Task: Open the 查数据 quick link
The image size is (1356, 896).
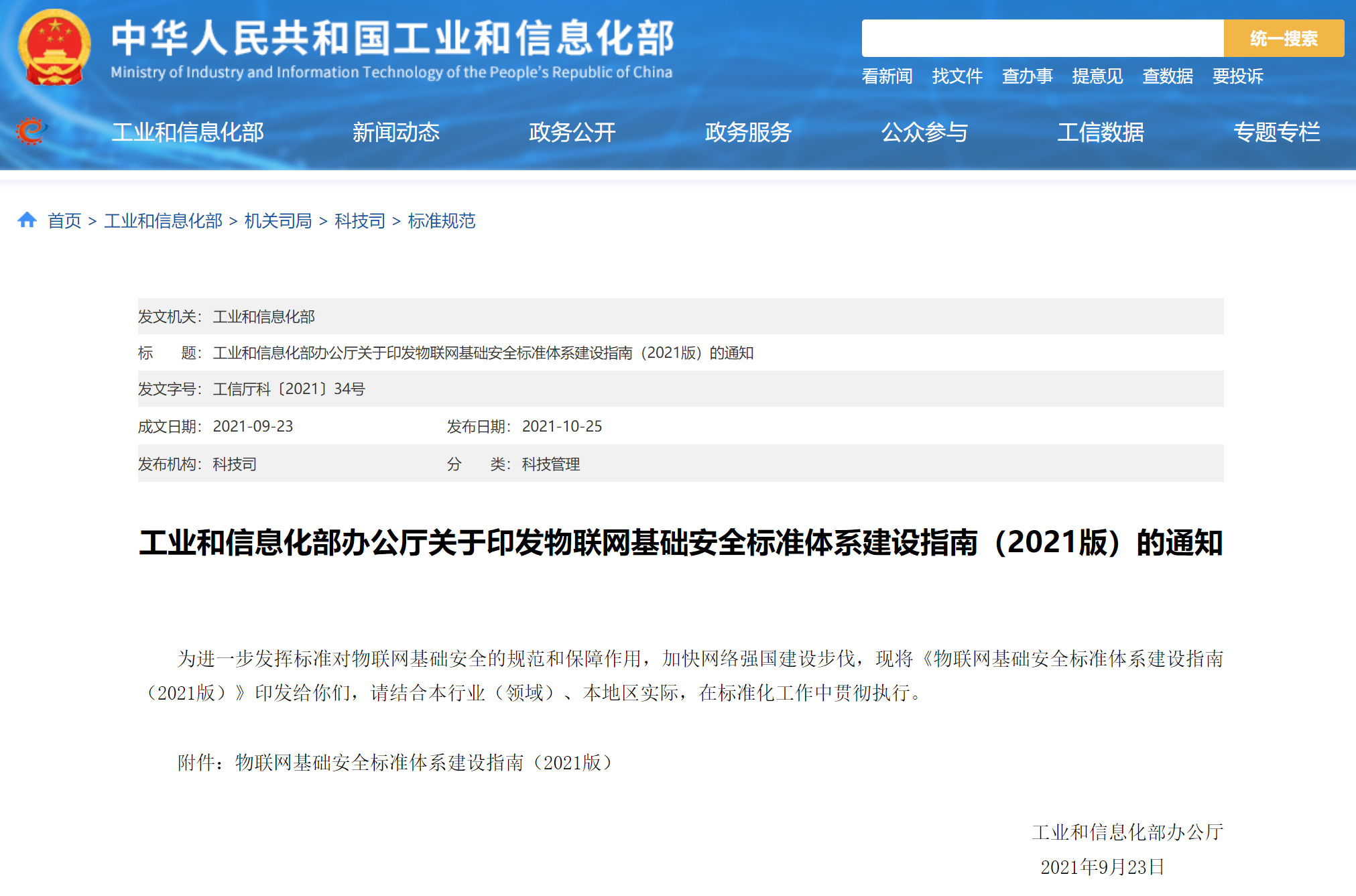Action: click(x=1168, y=76)
